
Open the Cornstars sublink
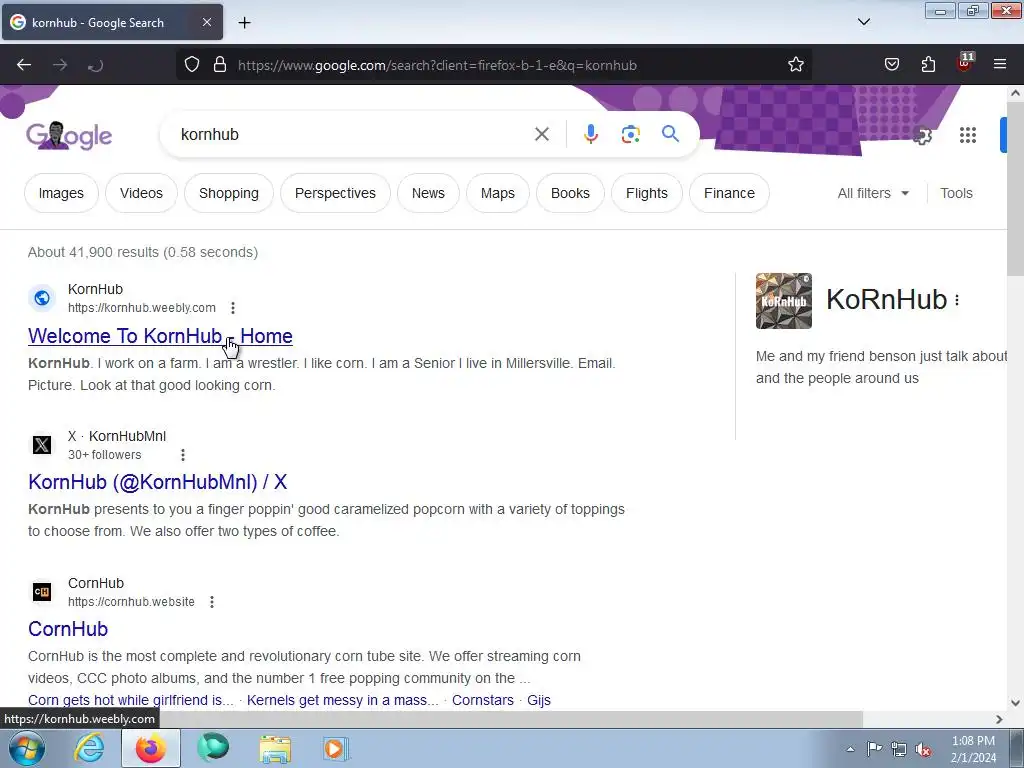click(483, 700)
